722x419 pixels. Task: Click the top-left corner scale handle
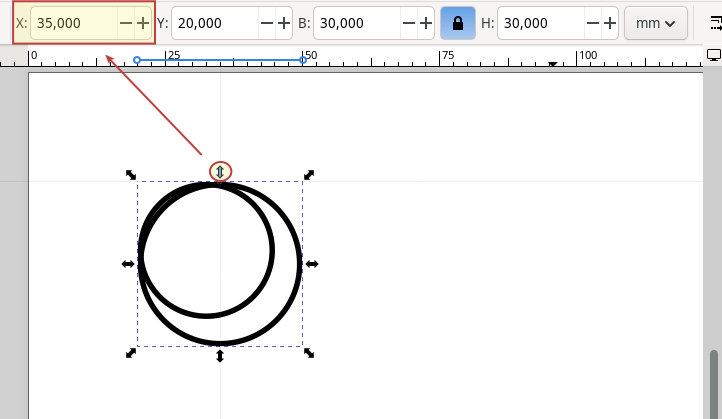131,175
